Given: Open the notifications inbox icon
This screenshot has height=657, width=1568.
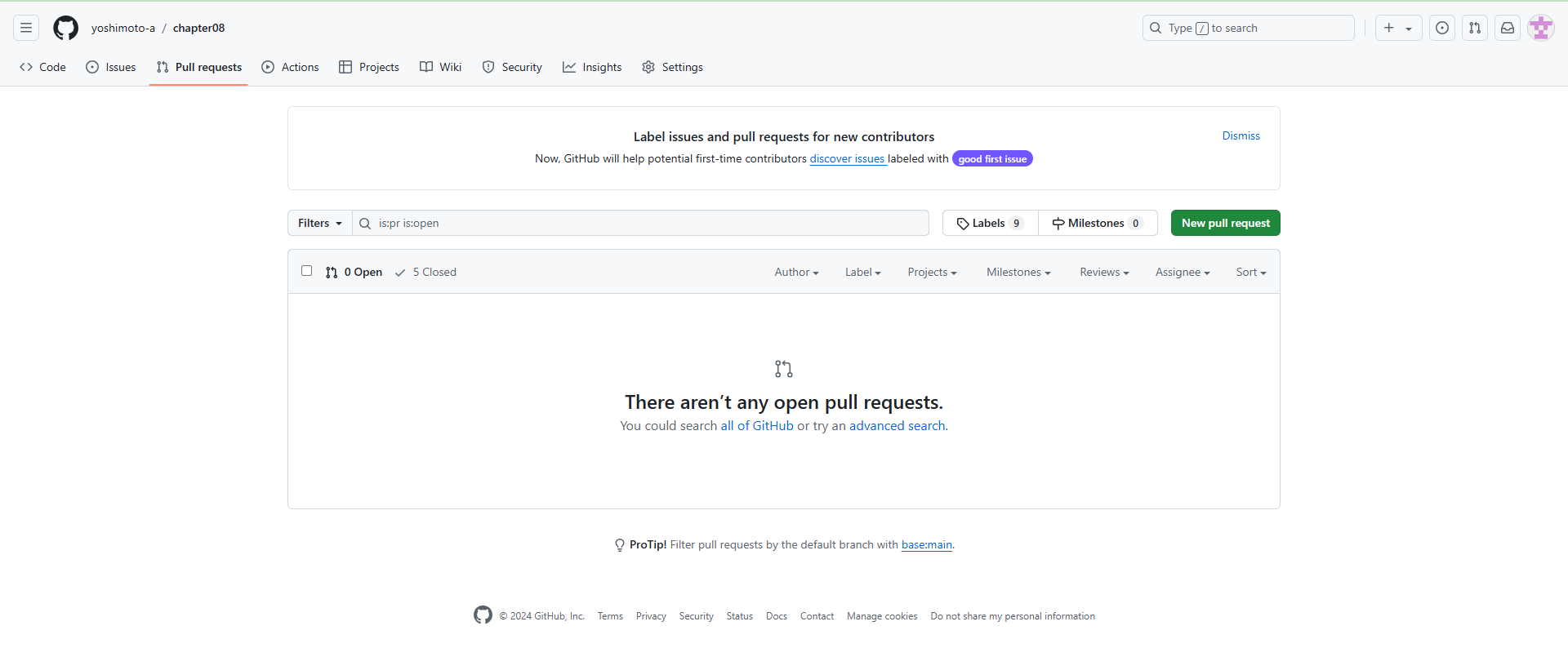Looking at the screenshot, I should tap(1508, 28).
